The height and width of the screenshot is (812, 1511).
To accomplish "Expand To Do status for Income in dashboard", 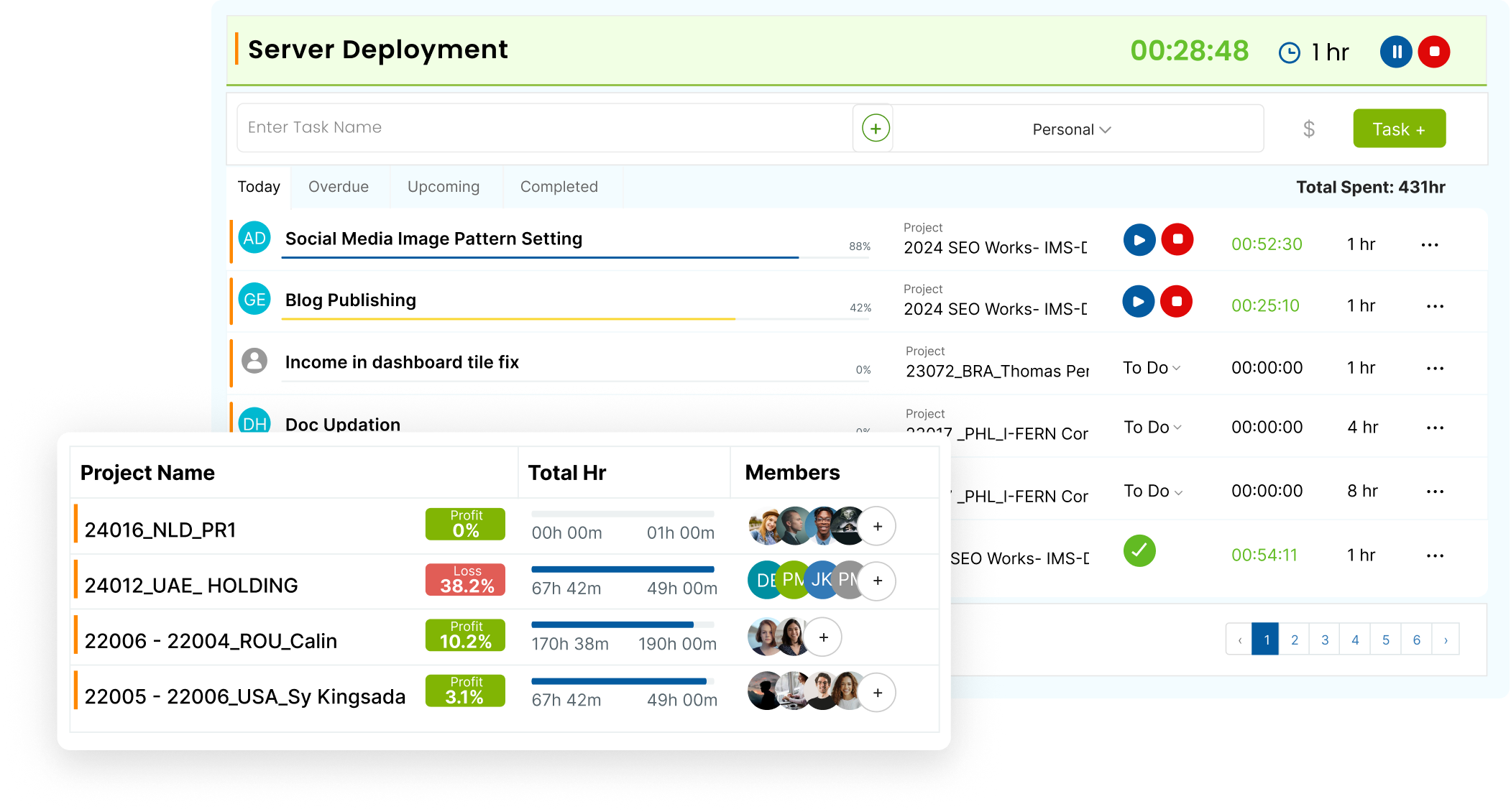I will 1152,368.
